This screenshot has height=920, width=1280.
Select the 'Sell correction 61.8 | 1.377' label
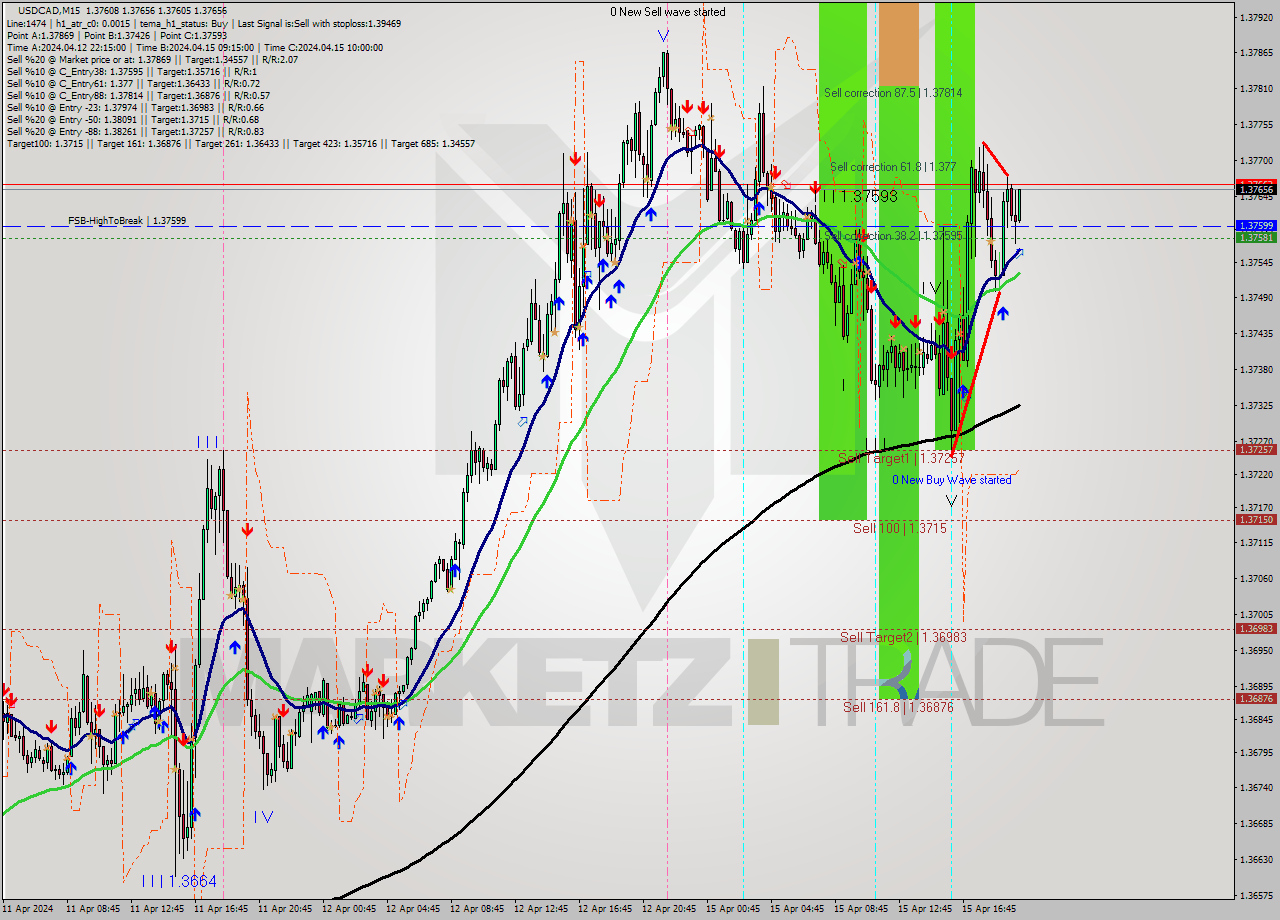click(x=893, y=167)
